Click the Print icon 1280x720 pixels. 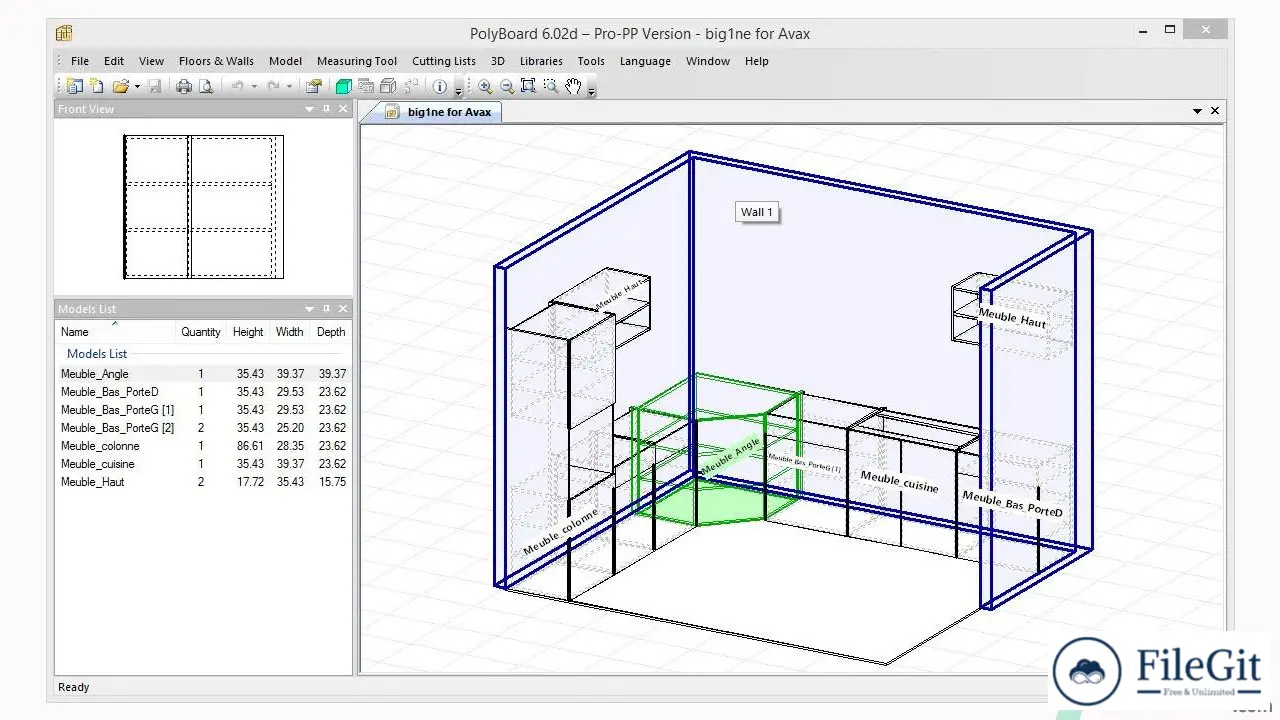click(x=184, y=87)
